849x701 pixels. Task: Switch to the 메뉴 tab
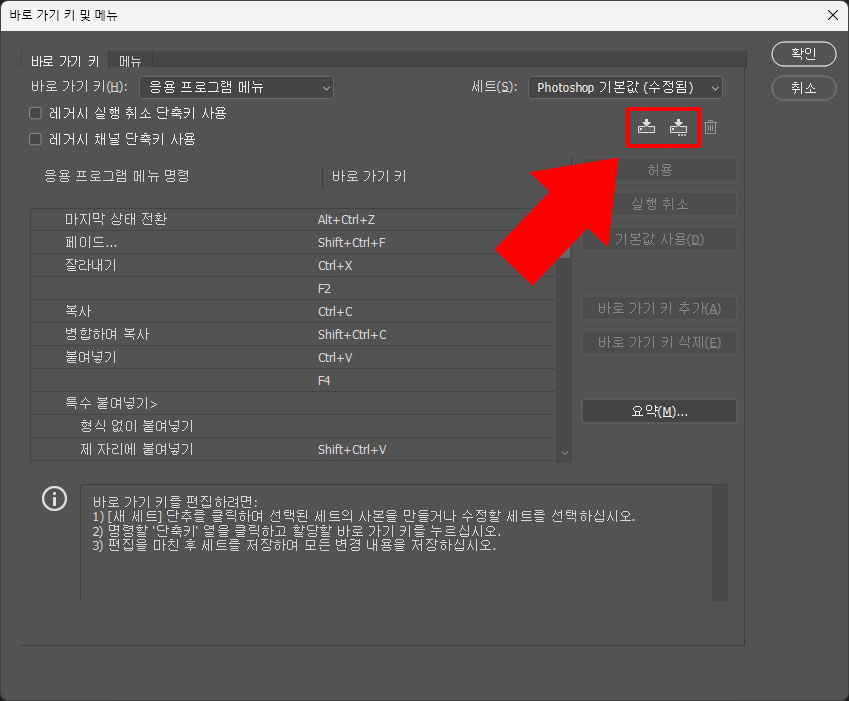click(129, 60)
